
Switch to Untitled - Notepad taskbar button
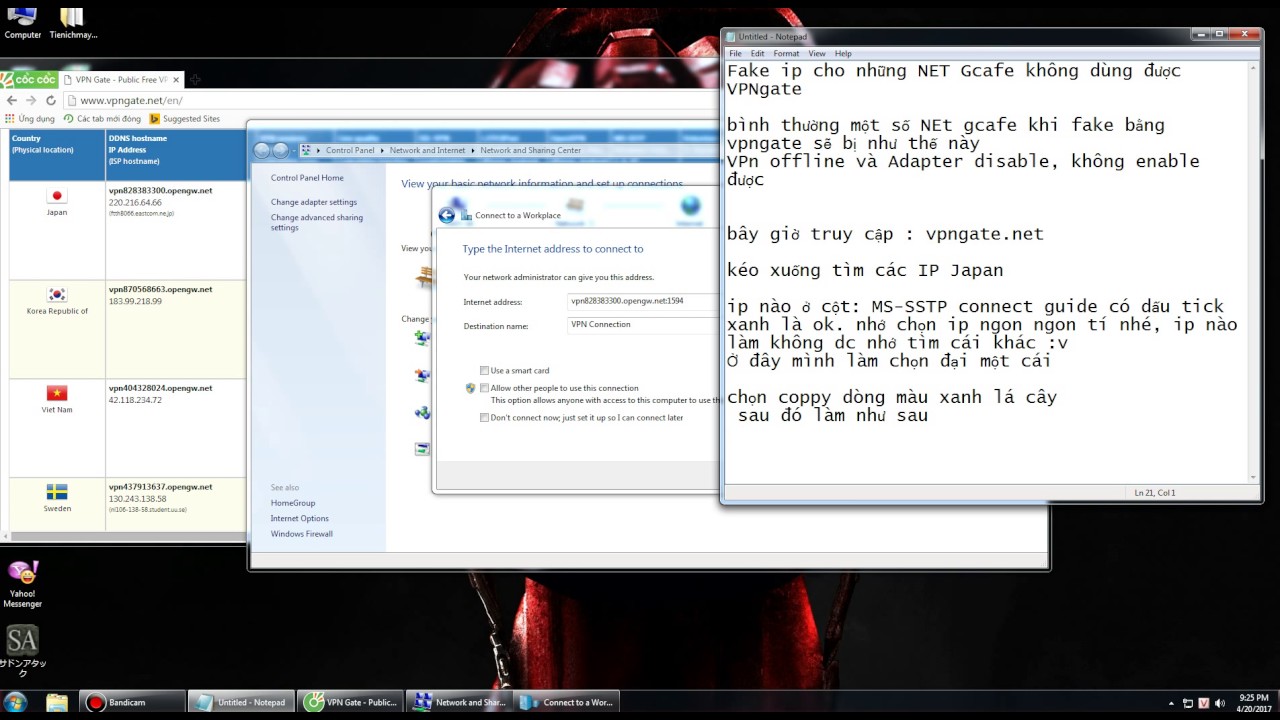click(243, 702)
